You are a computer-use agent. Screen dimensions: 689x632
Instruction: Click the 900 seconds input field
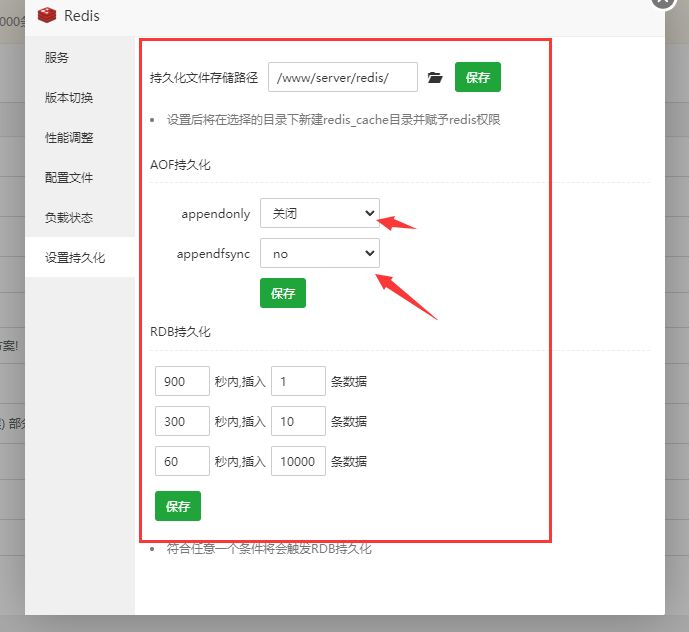coord(182,381)
